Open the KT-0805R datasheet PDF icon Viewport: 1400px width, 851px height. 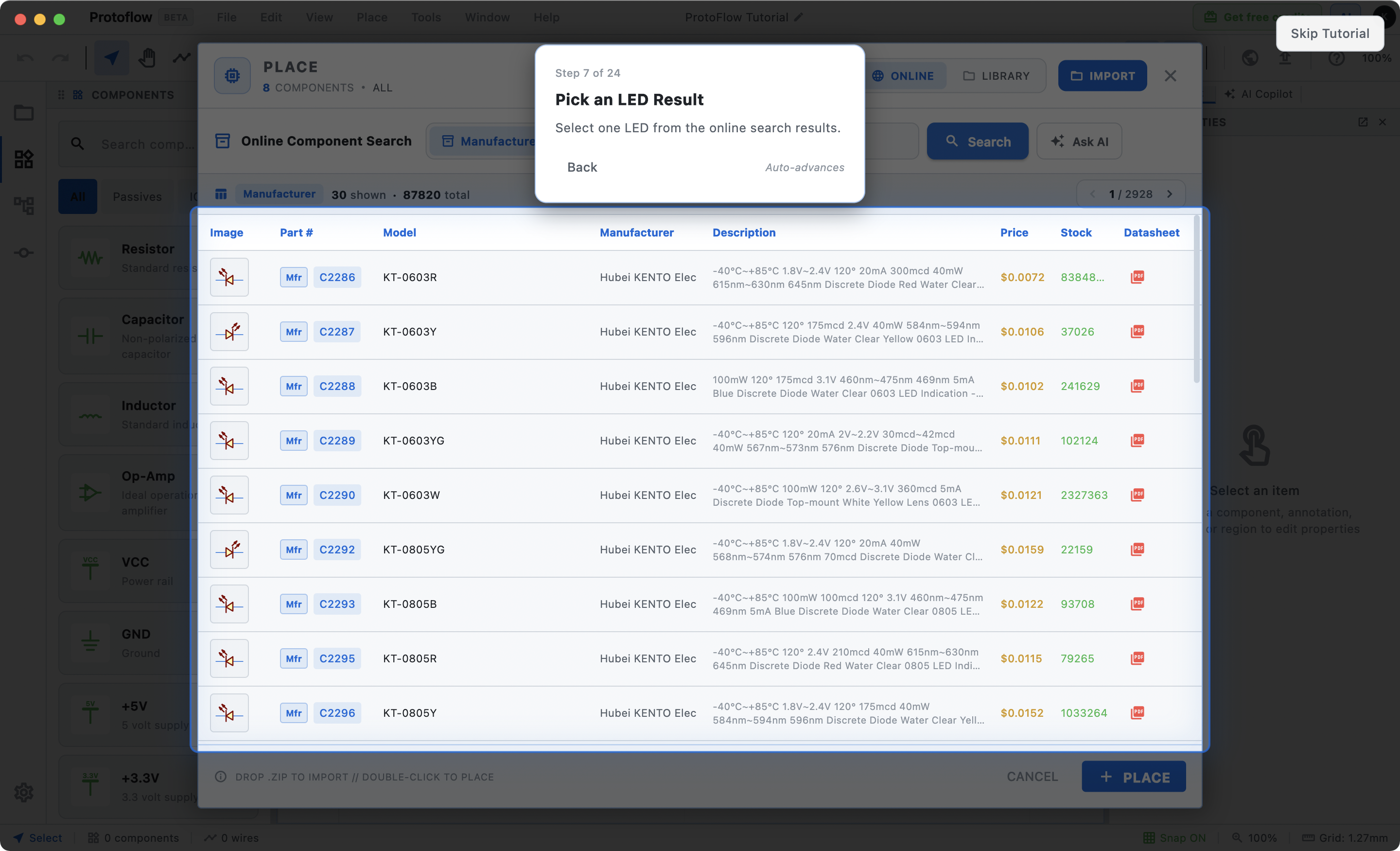pos(1137,658)
